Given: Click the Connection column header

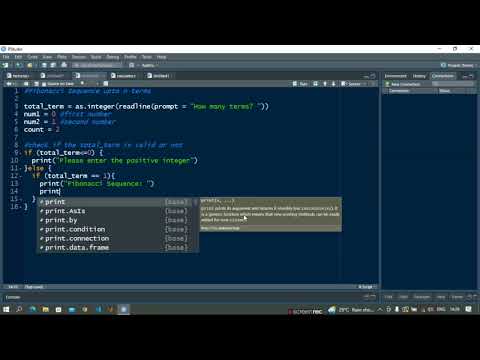Looking at the screenshot, I should click(398, 91).
